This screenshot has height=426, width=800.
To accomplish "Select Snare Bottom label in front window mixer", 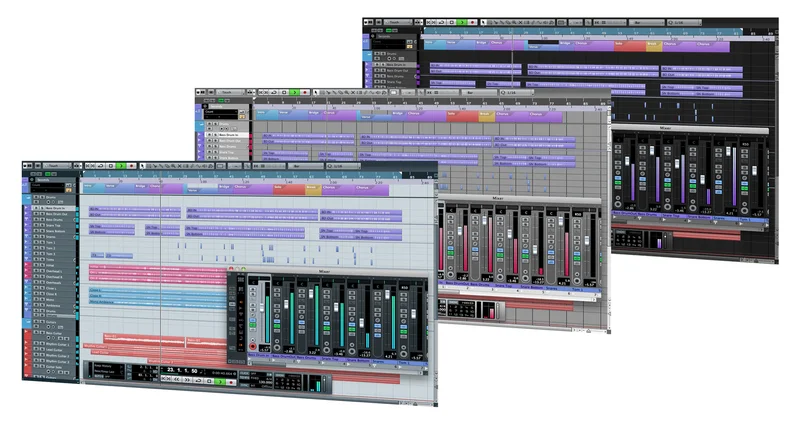I will (x=358, y=360).
